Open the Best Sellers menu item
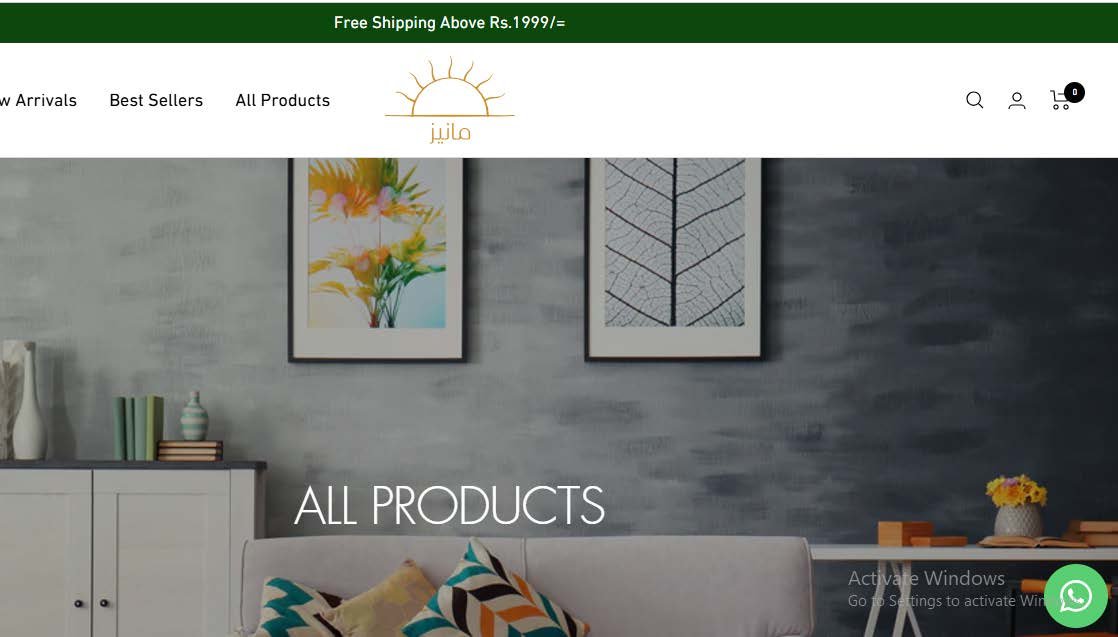This screenshot has height=637, width=1118. [x=156, y=101]
